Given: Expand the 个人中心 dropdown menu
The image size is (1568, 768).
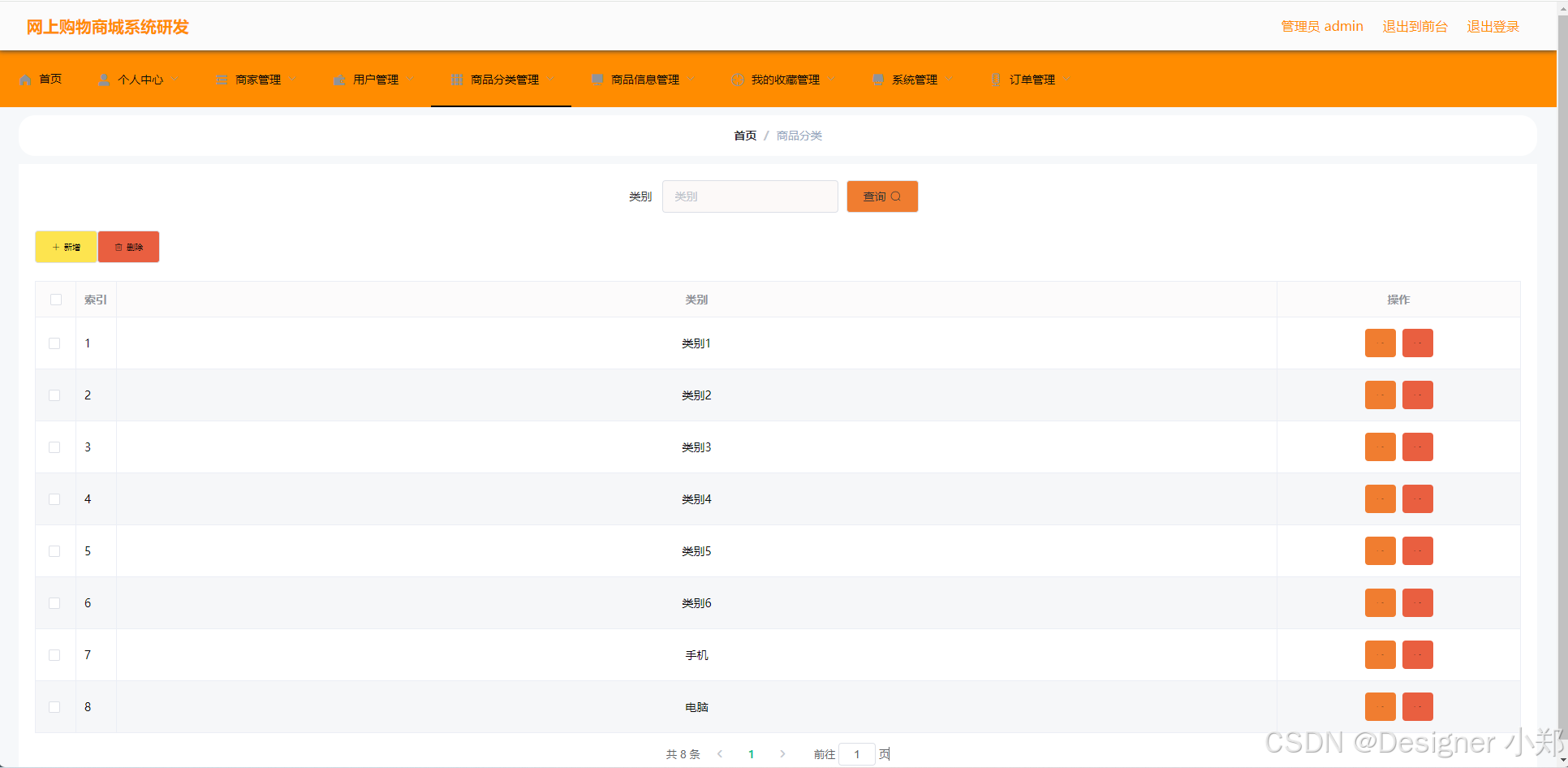Looking at the screenshot, I should coord(138,80).
